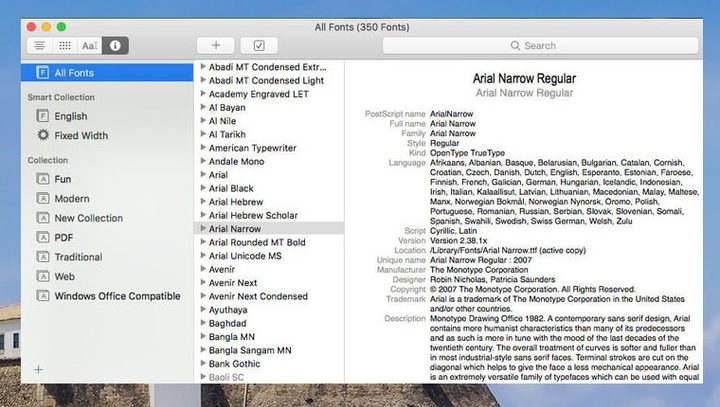Expand the Al Bayan font family
The width and height of the screenshot is (720, 407).
click(x=203, y=107)
